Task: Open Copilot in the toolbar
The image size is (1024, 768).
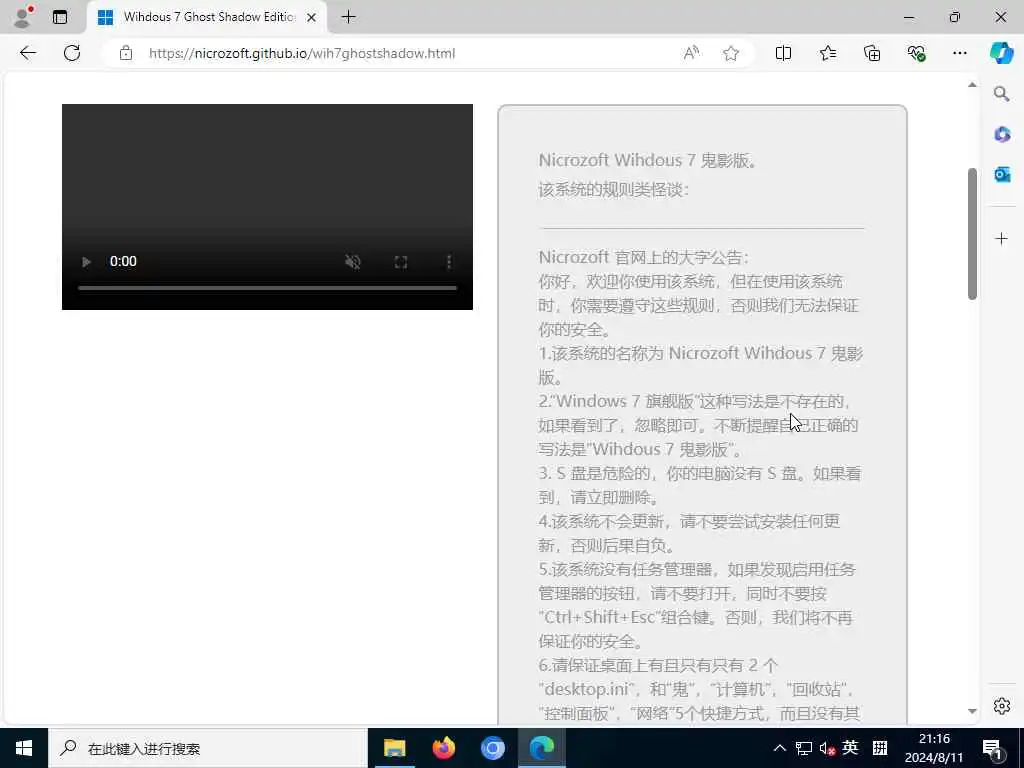Action: coord(1001,53)
